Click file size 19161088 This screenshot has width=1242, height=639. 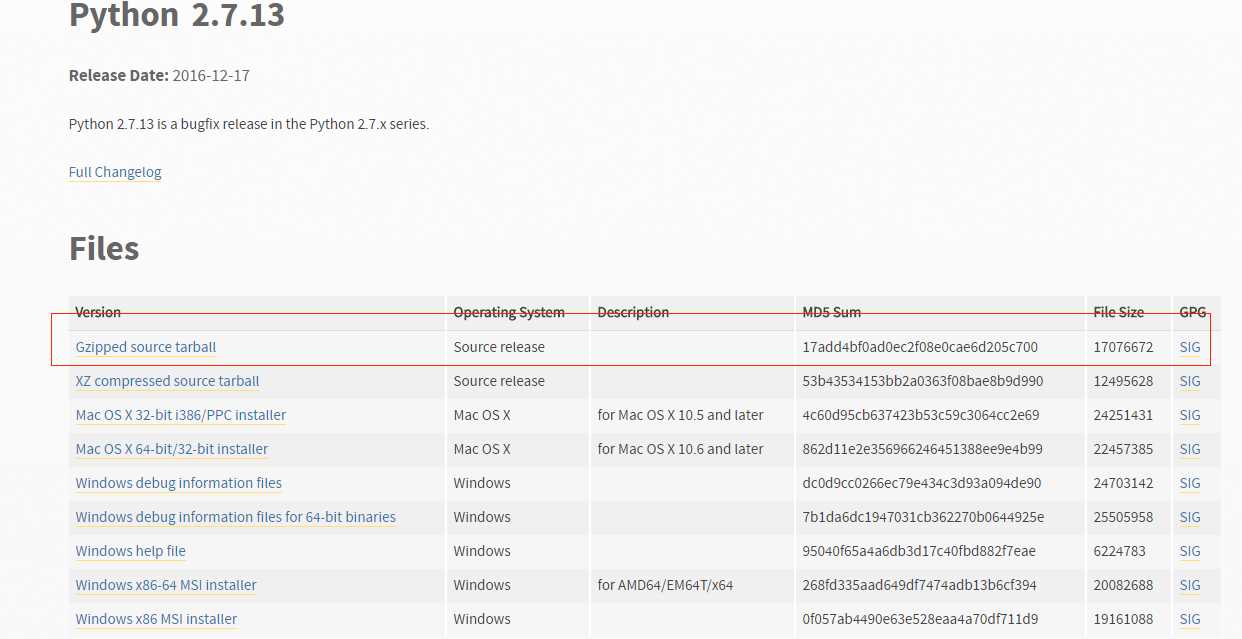[1123, 619]
